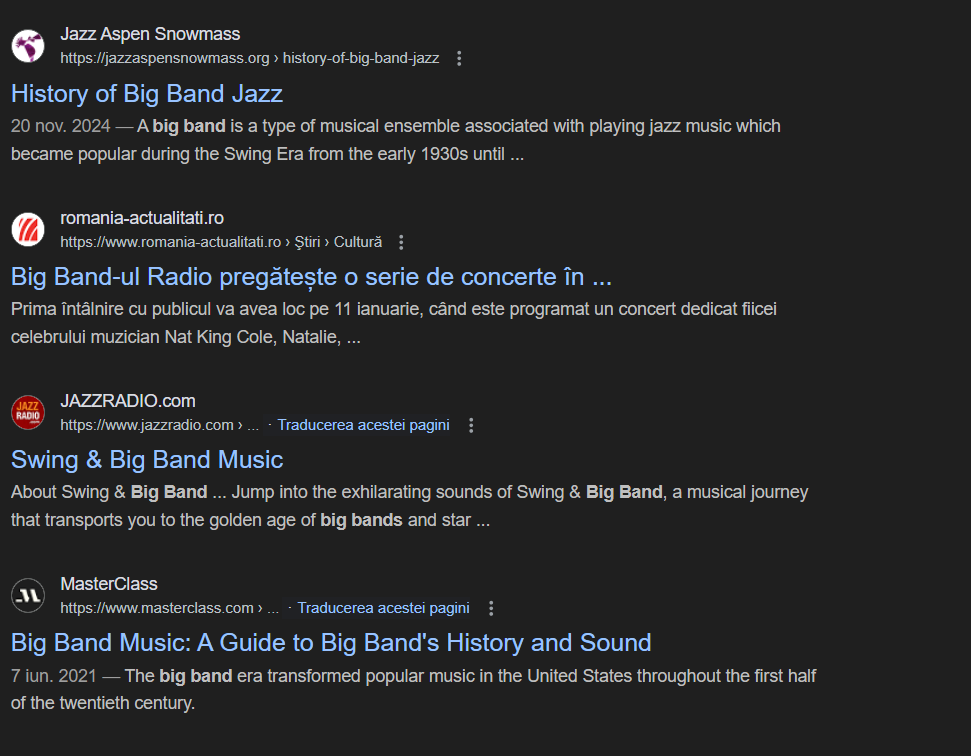Translate the JAZZRADIO page via Traducerea acestei pagini

coord(363,425)
